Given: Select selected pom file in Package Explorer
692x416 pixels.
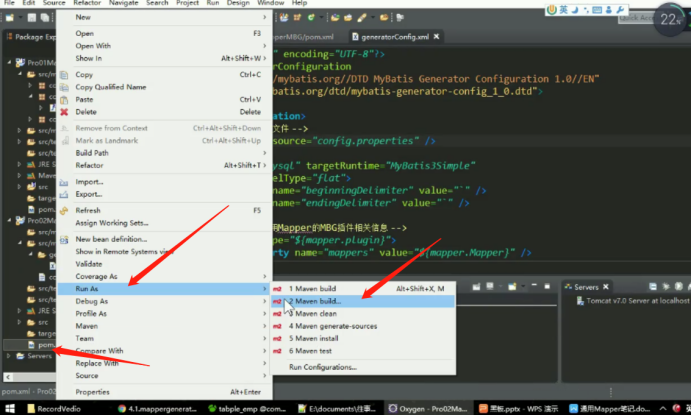Looking at the screenshot, I should point(41,345).
